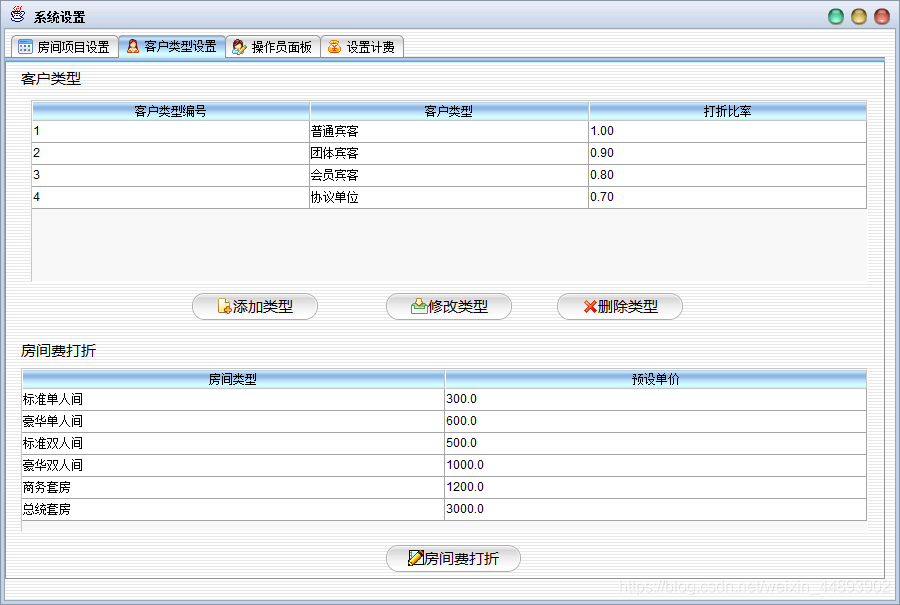900x605 pixels.
Task: Open the 操作员面板 tab
Action: point(273,46)
